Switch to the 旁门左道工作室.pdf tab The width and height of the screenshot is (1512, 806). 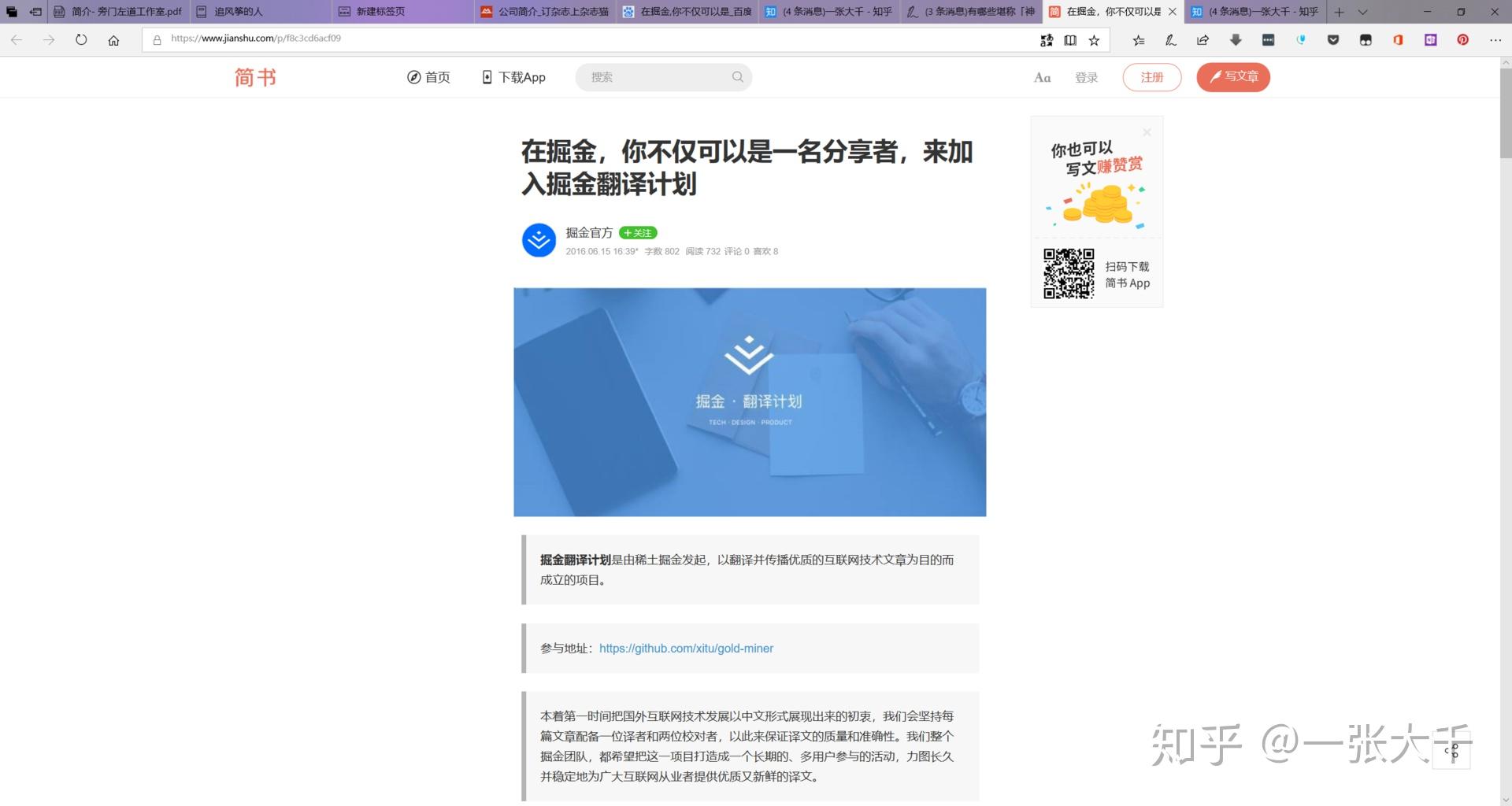point(118,12)
